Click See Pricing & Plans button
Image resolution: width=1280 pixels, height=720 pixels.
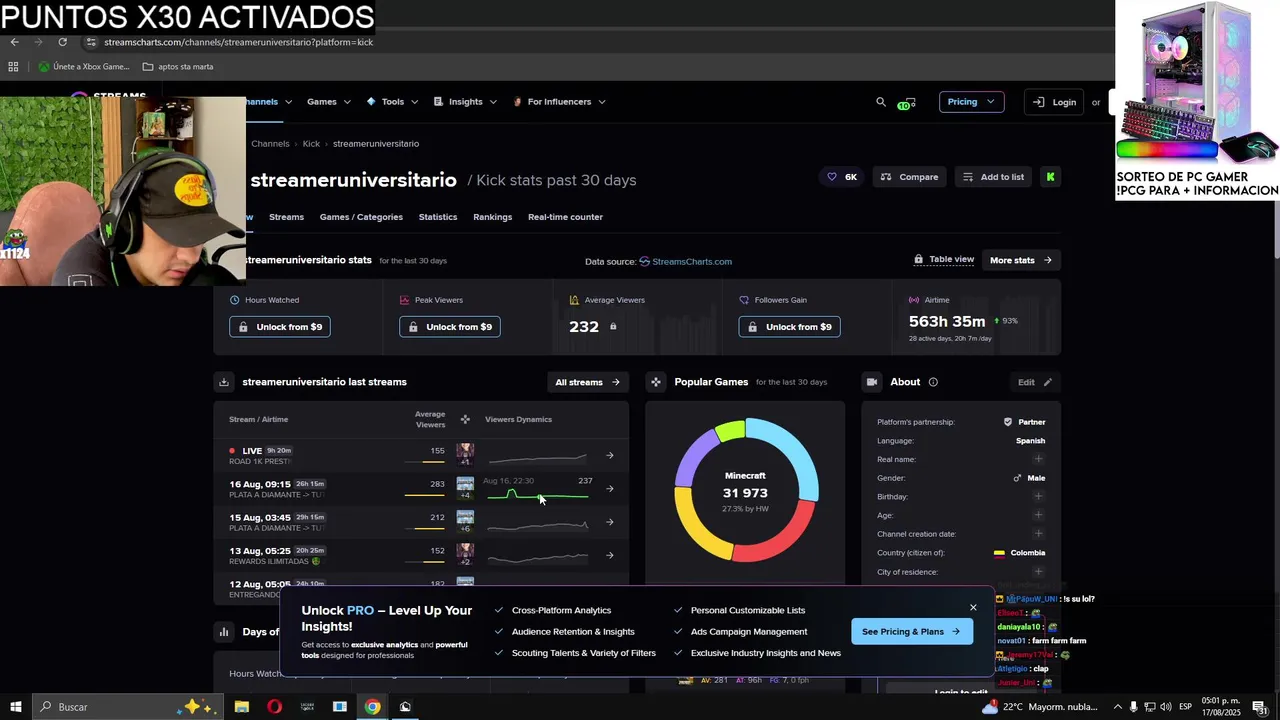911,632
